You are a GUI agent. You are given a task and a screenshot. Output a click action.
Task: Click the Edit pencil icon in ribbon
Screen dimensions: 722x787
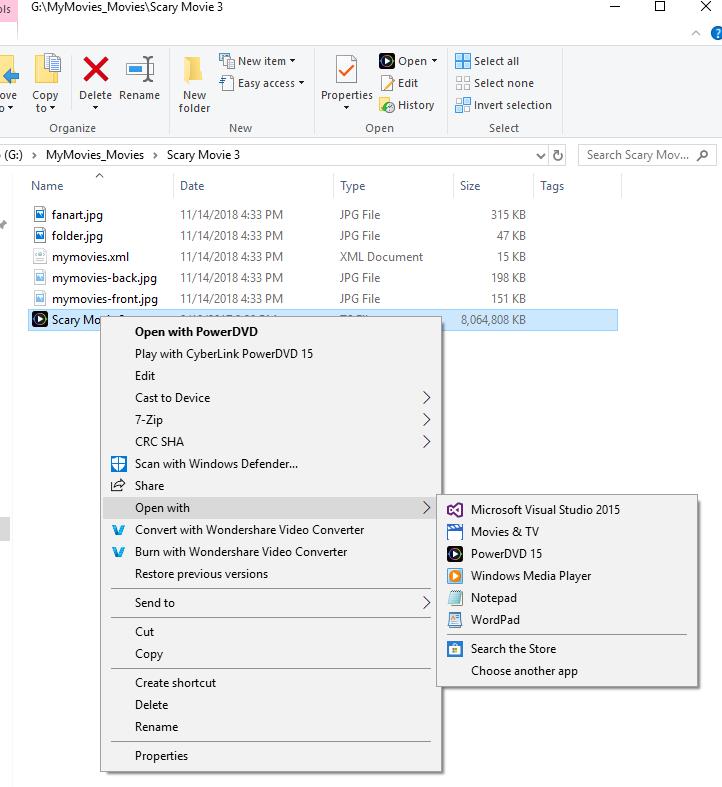point(387,83)
